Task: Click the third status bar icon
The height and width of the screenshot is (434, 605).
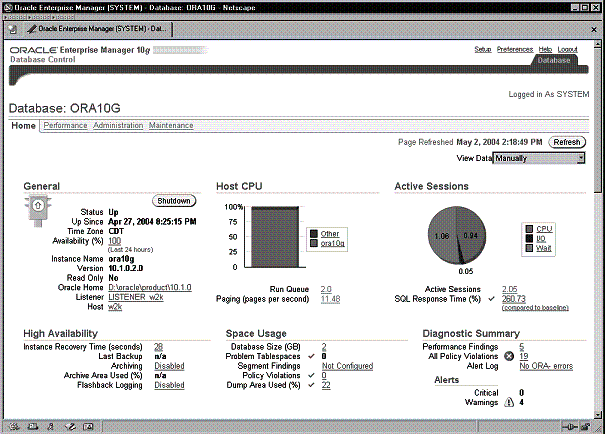Action: pos(51,426)
